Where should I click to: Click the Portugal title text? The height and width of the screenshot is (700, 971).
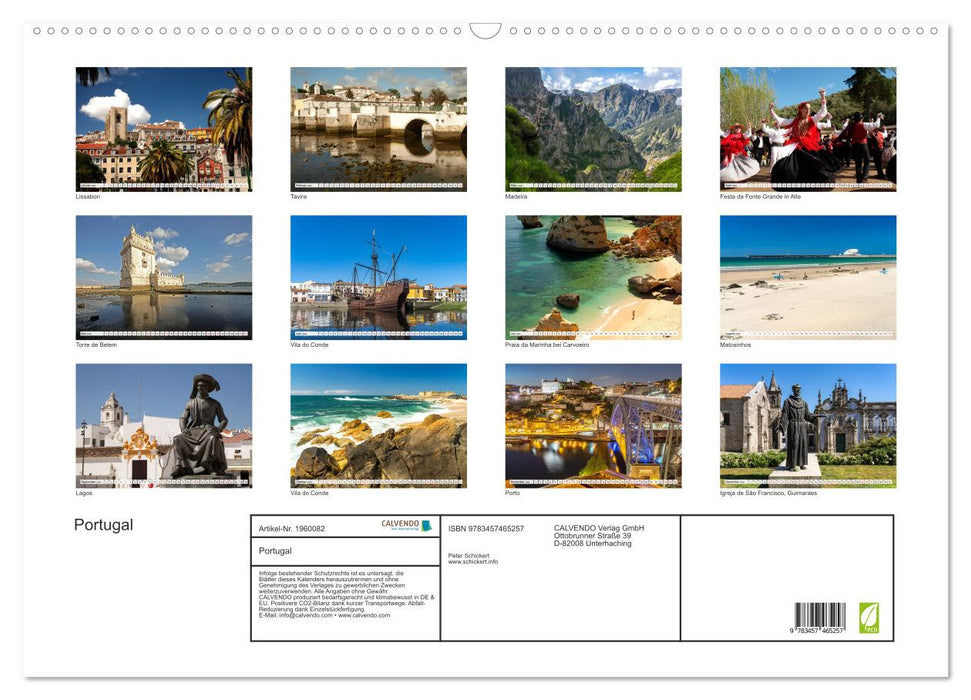click(102, 524)
